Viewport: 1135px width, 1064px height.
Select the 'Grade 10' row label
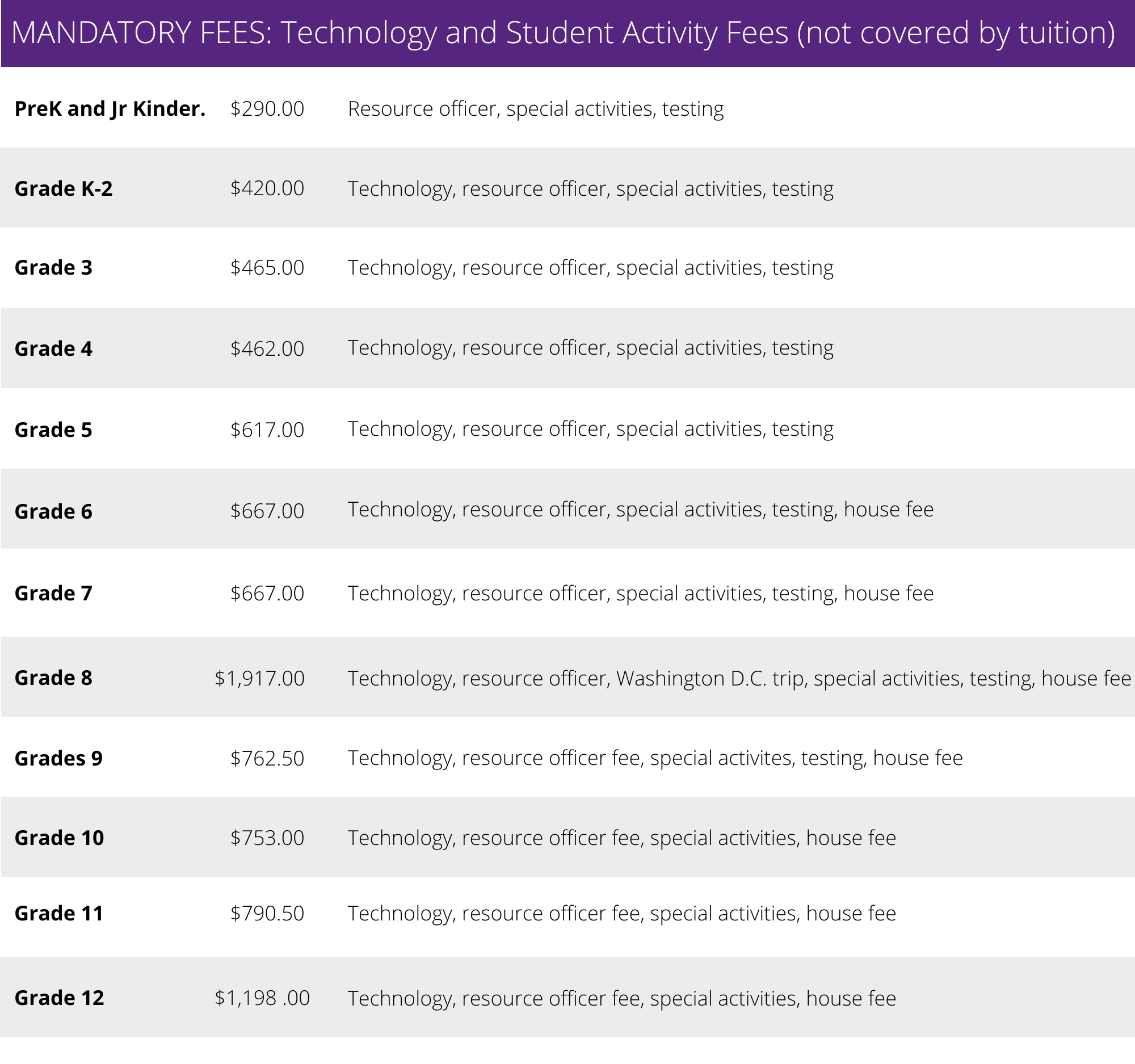[x=60, y=838]
